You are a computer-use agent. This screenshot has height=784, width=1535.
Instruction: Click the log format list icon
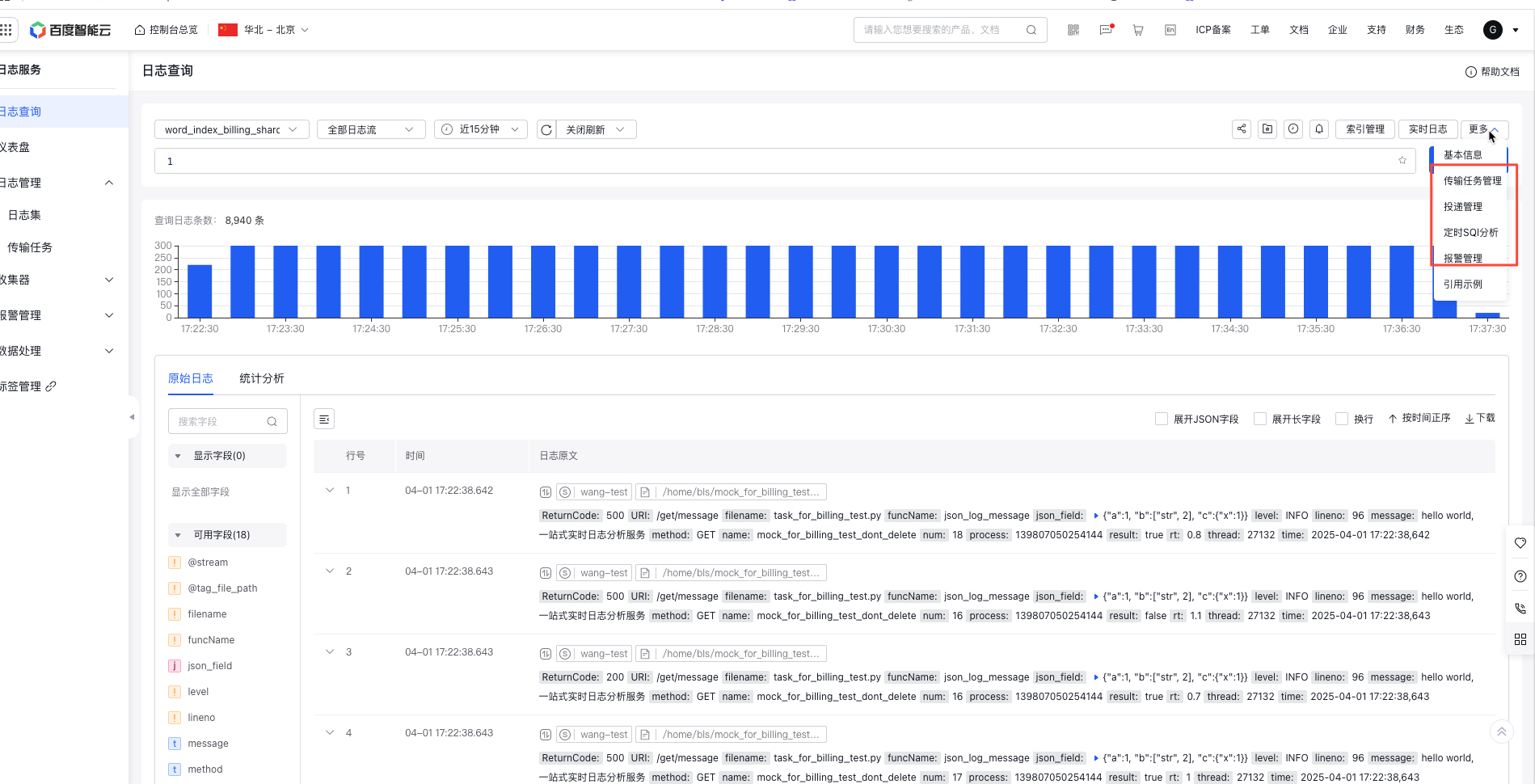pos(324,419)
